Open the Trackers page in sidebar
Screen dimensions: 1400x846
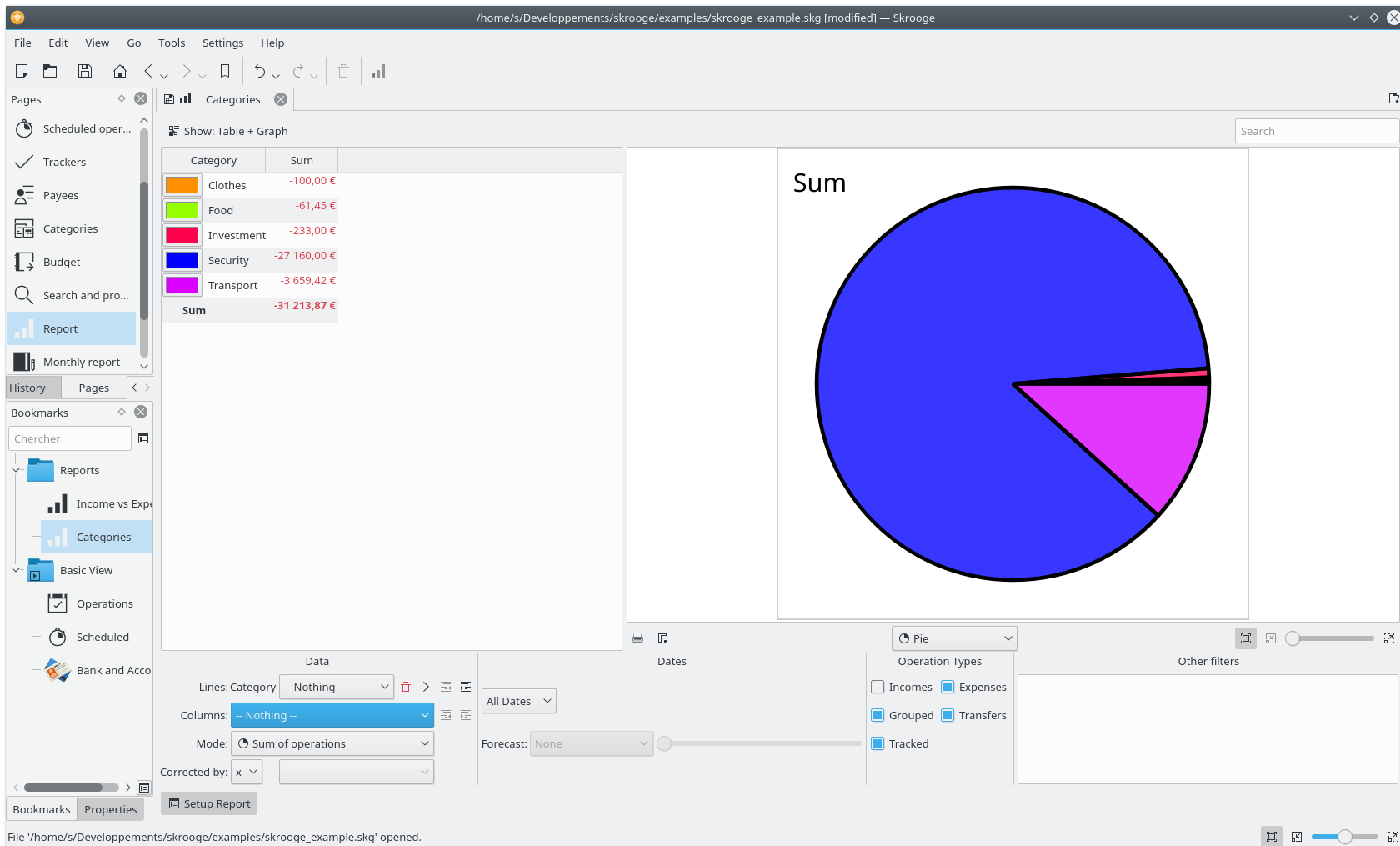tap(64, 162)
